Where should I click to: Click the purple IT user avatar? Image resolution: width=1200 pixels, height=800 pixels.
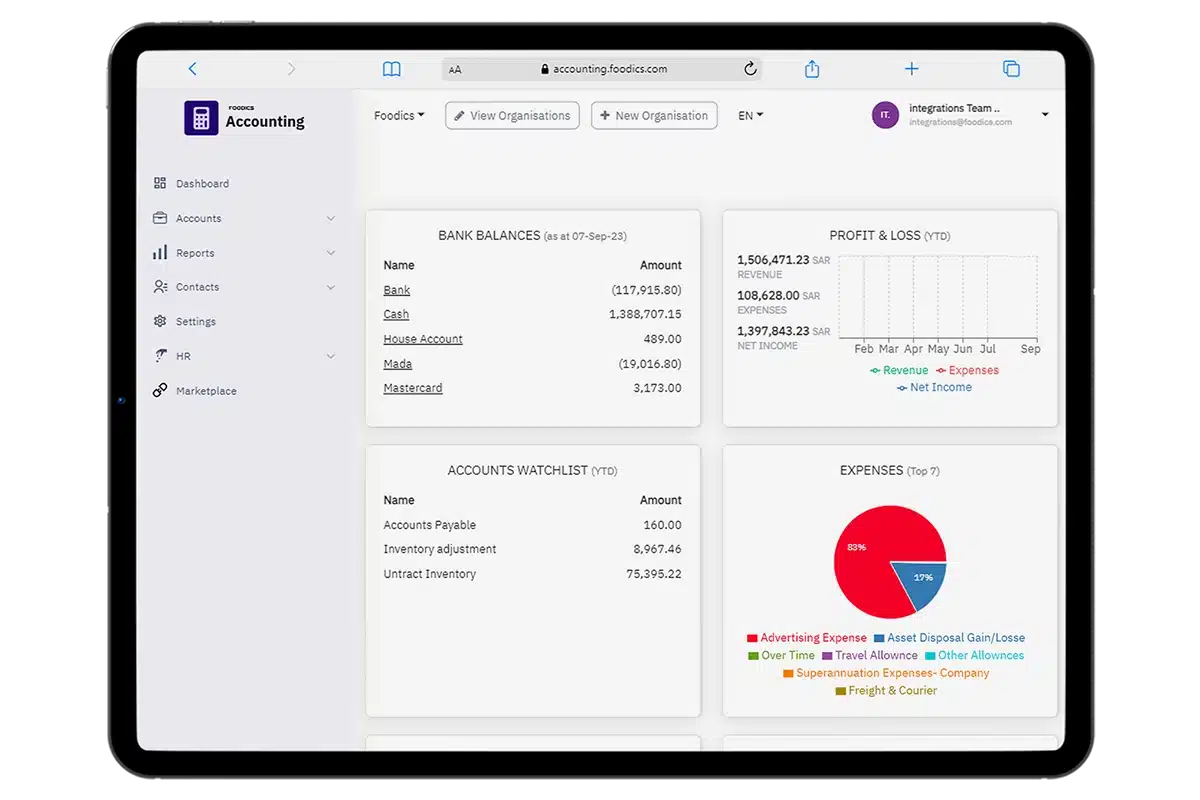coord(885,115)
